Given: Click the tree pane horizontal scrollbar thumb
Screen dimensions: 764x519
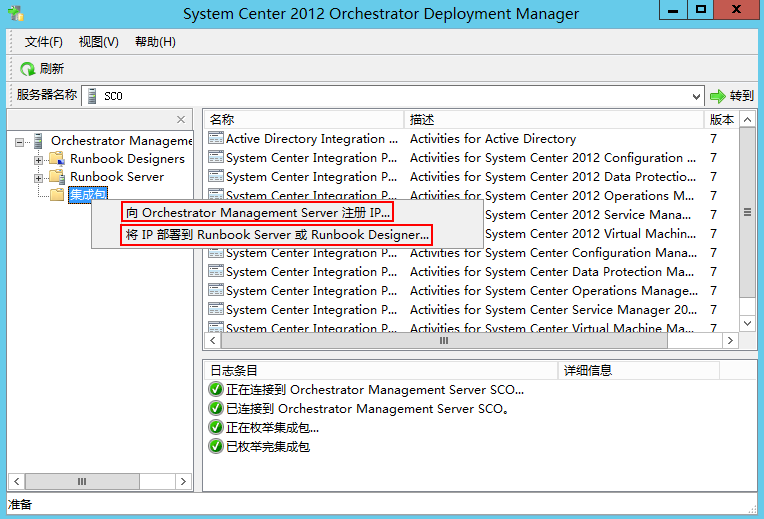Looking at the screenshot, I should 82,481.
